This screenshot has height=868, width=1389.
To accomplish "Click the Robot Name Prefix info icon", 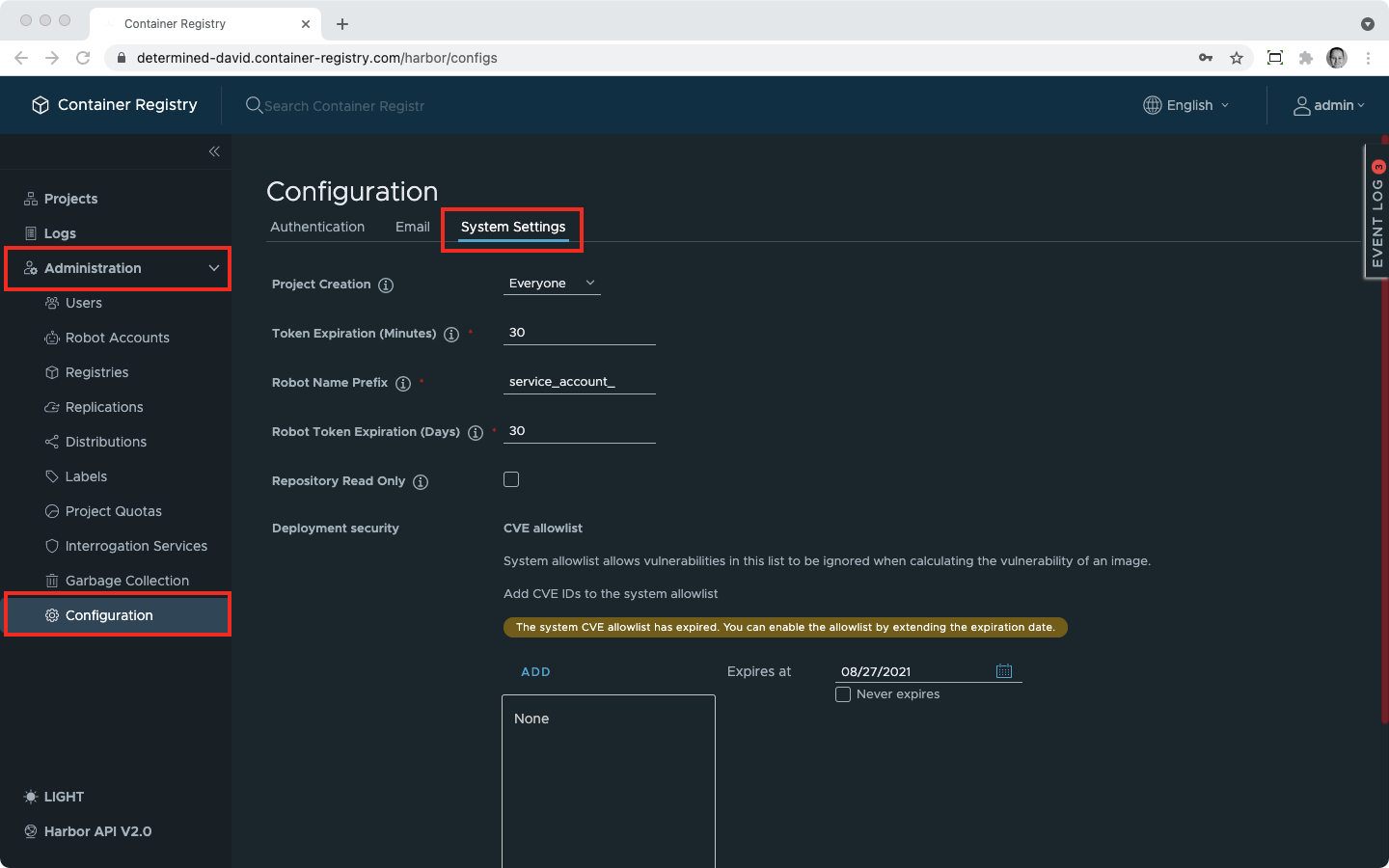I will coord(403,383).
